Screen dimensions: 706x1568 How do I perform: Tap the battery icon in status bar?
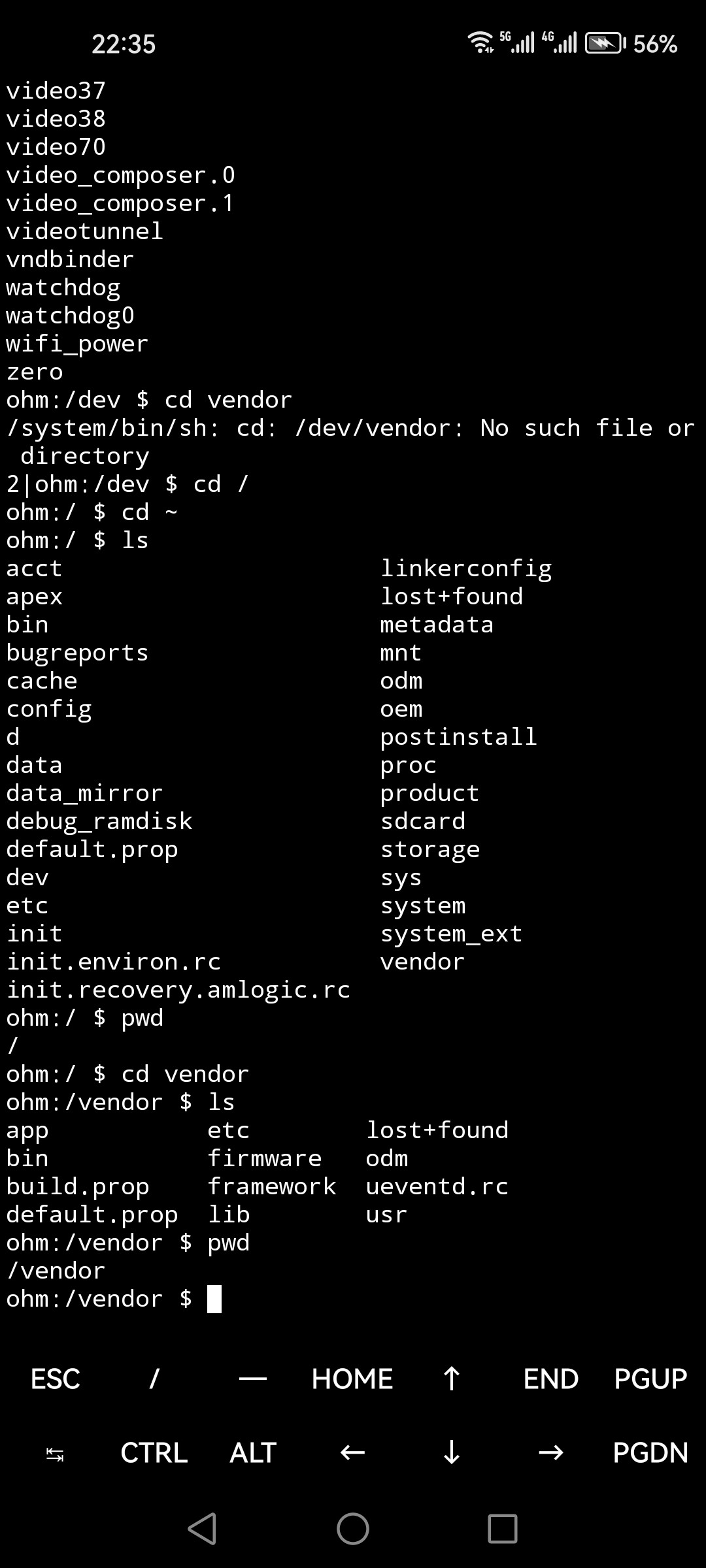pyautogui.click(x=604, y=44)
